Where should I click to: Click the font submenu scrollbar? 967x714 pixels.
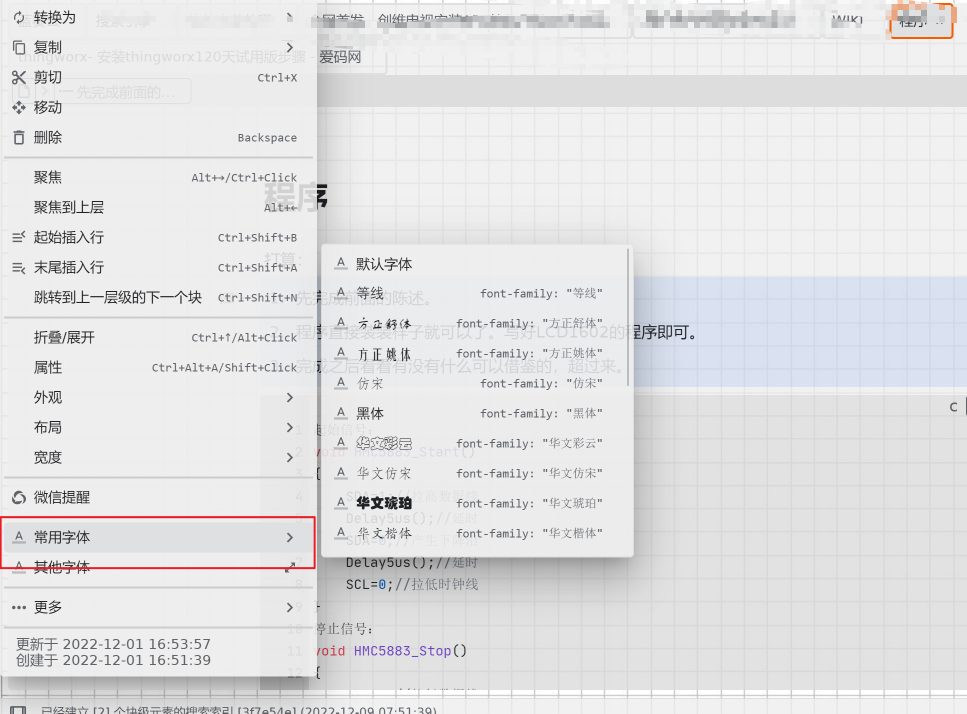pyautogui.click(x=628, y=318)
